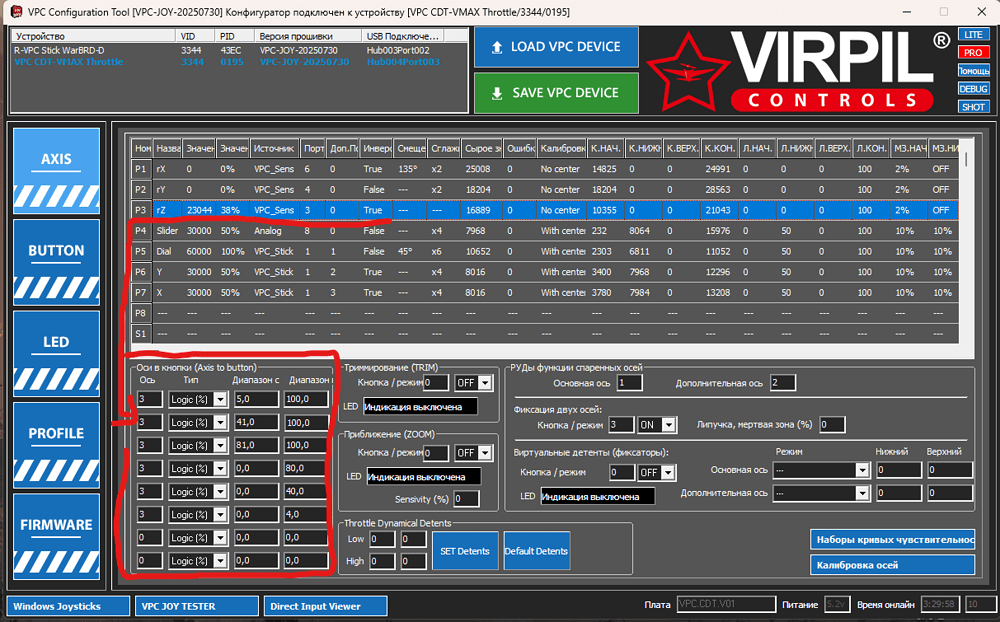Click the Default Detents button
The height and width of the screenshot is (622, 1000).
536,551
